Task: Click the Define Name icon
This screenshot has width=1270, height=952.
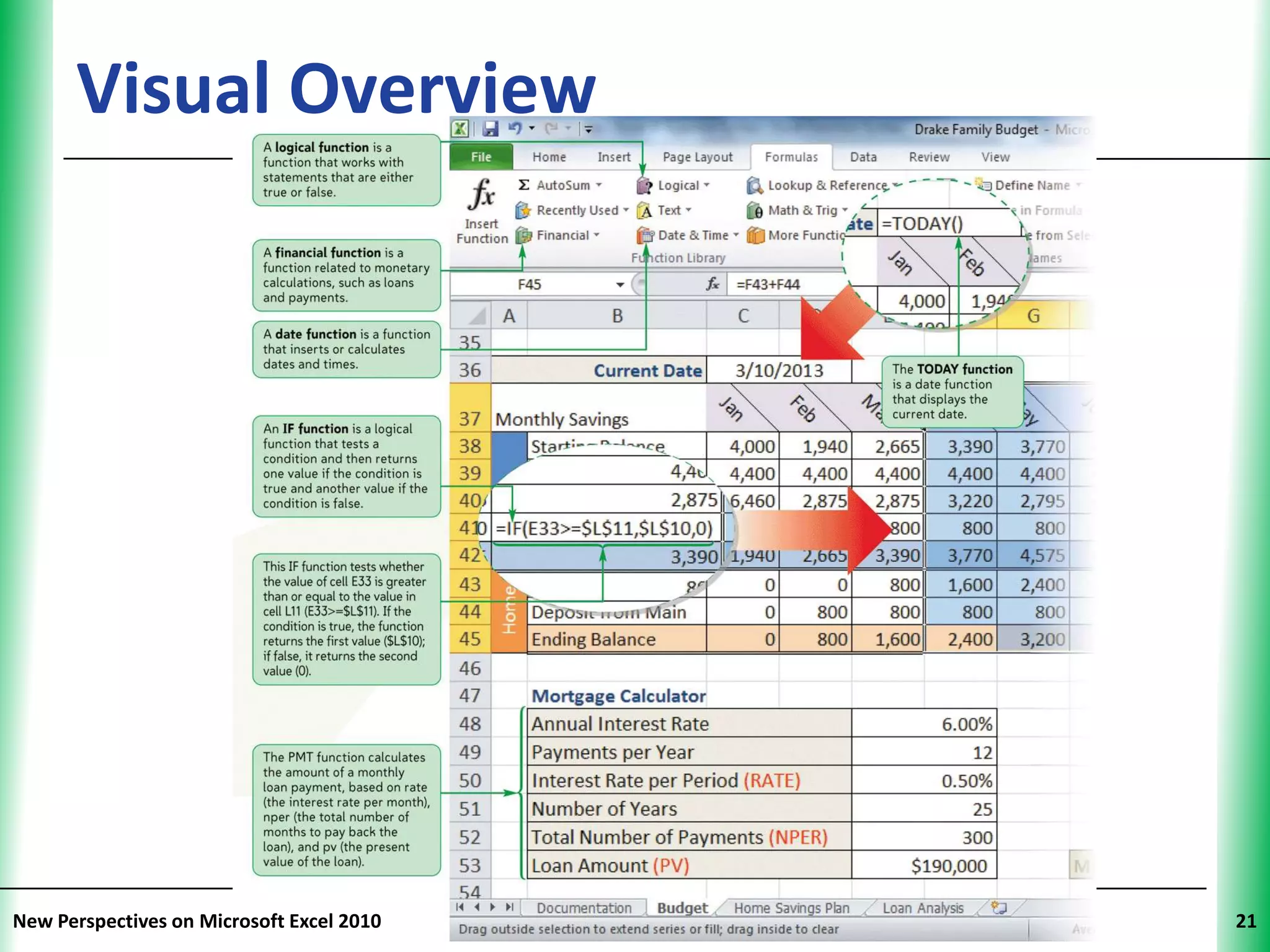Action: [x=984, y=184]
